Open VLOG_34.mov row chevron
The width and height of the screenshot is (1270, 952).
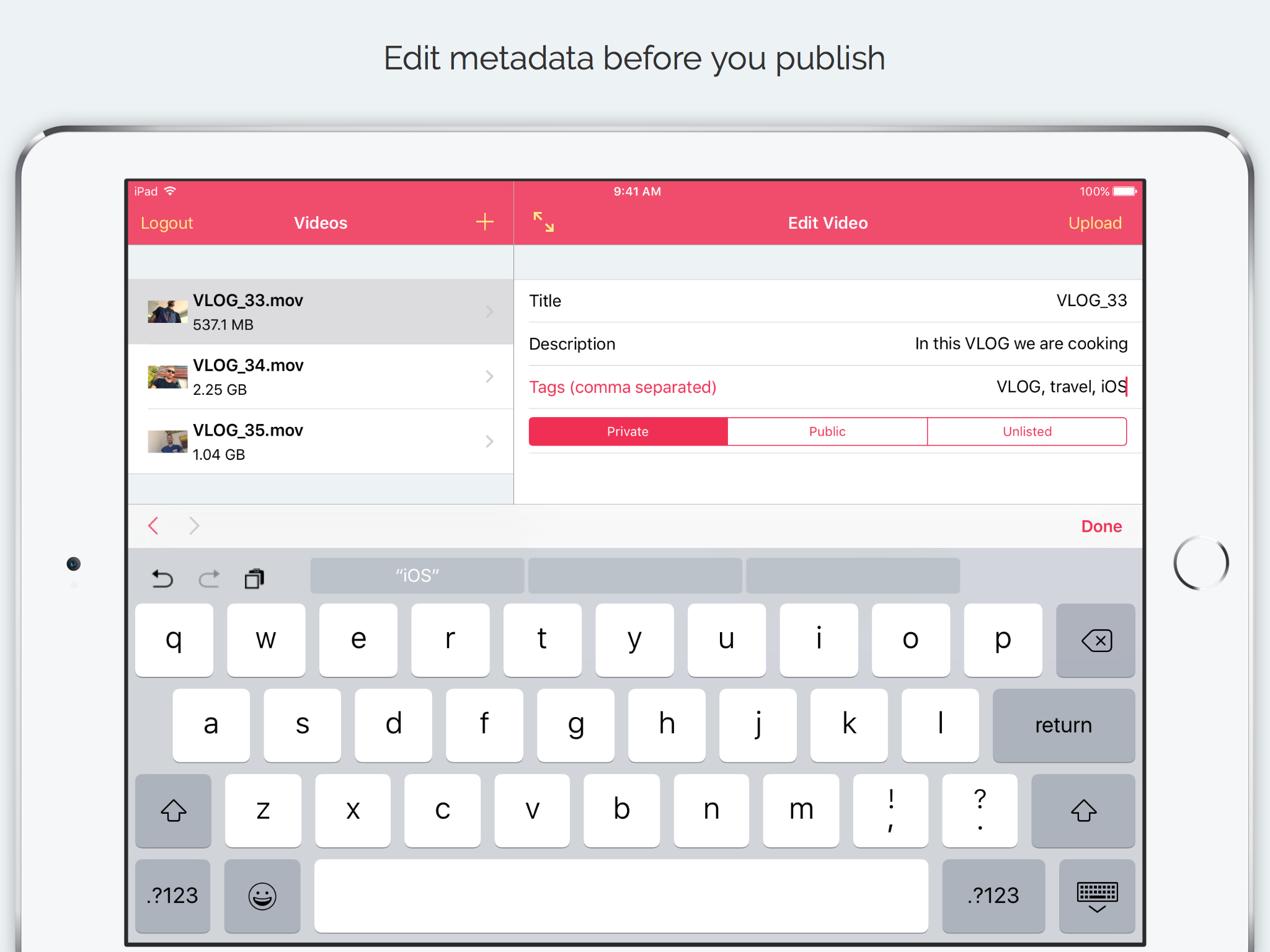[490, 376]
